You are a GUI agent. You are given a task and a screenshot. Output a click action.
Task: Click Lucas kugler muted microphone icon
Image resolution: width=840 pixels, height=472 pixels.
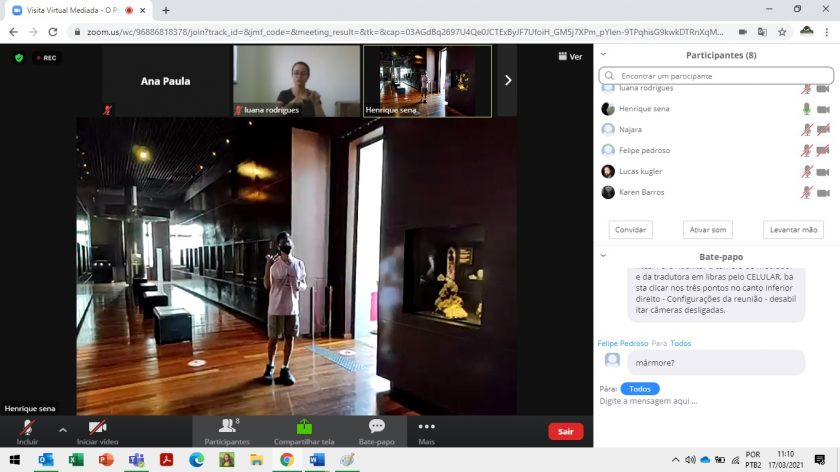[806, 171]
